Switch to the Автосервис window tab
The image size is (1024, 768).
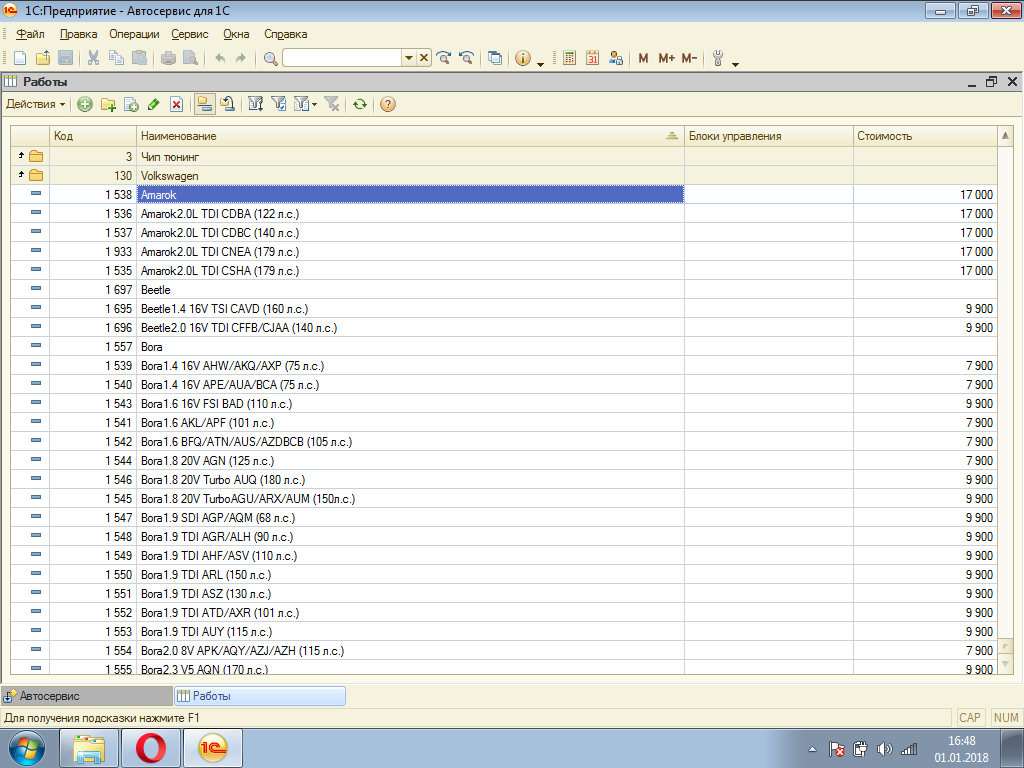(x=87, y=696)
